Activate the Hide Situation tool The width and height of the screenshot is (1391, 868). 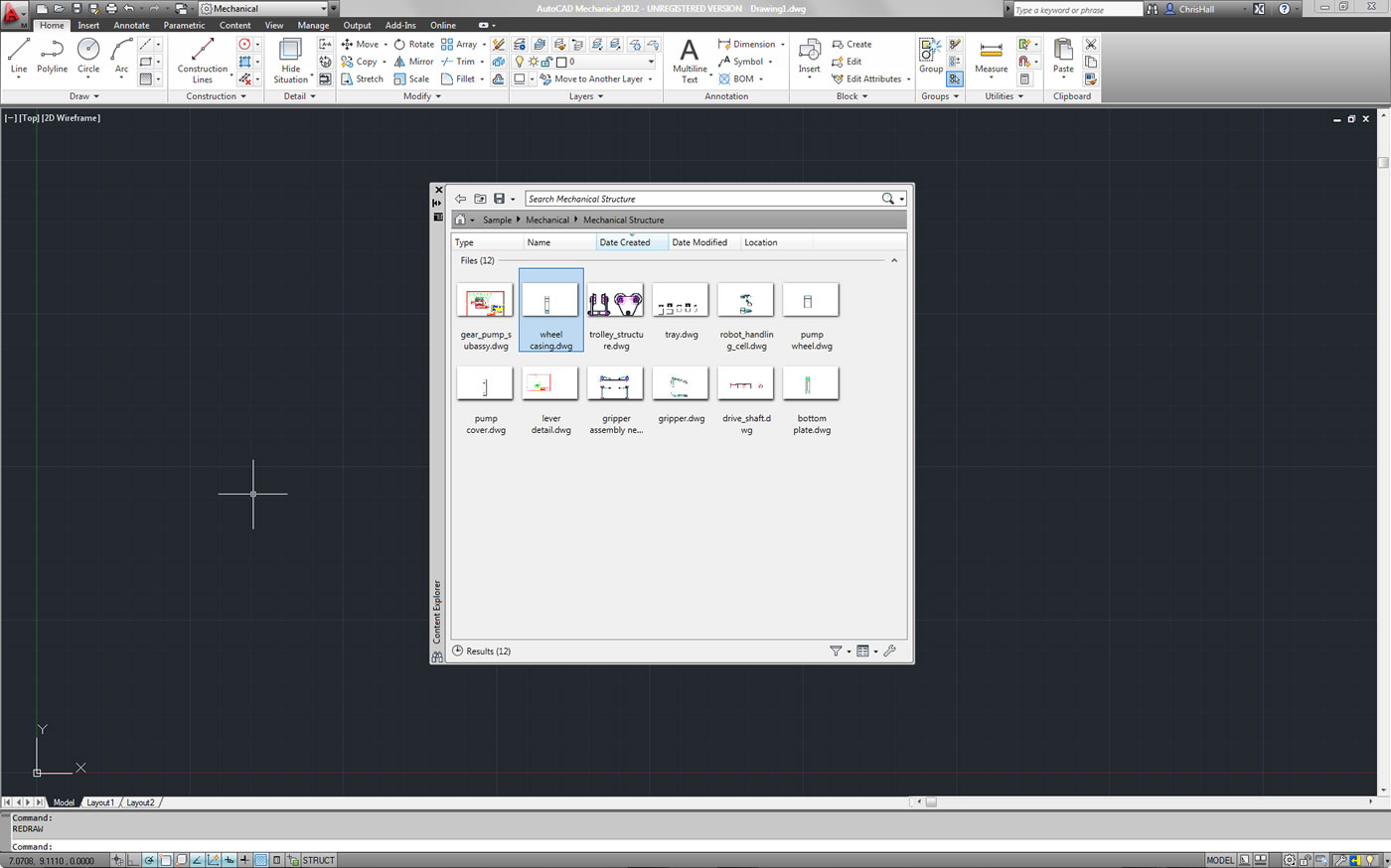[290, 61]
